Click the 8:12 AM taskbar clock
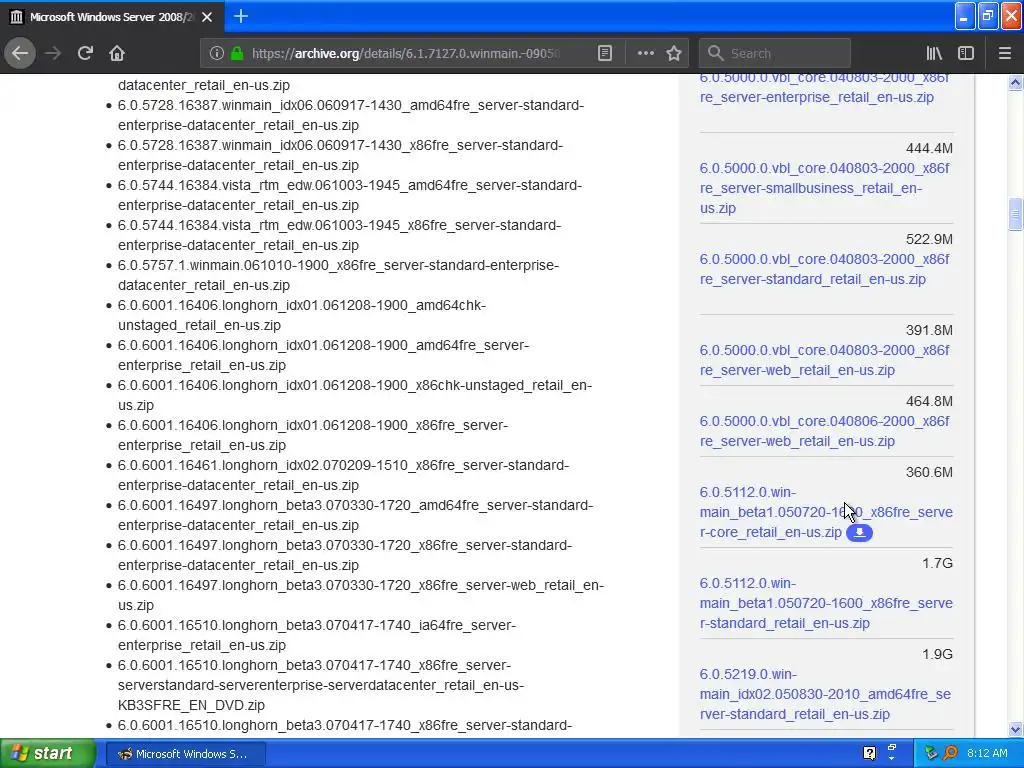1024x768 pixels. (987, 754)
